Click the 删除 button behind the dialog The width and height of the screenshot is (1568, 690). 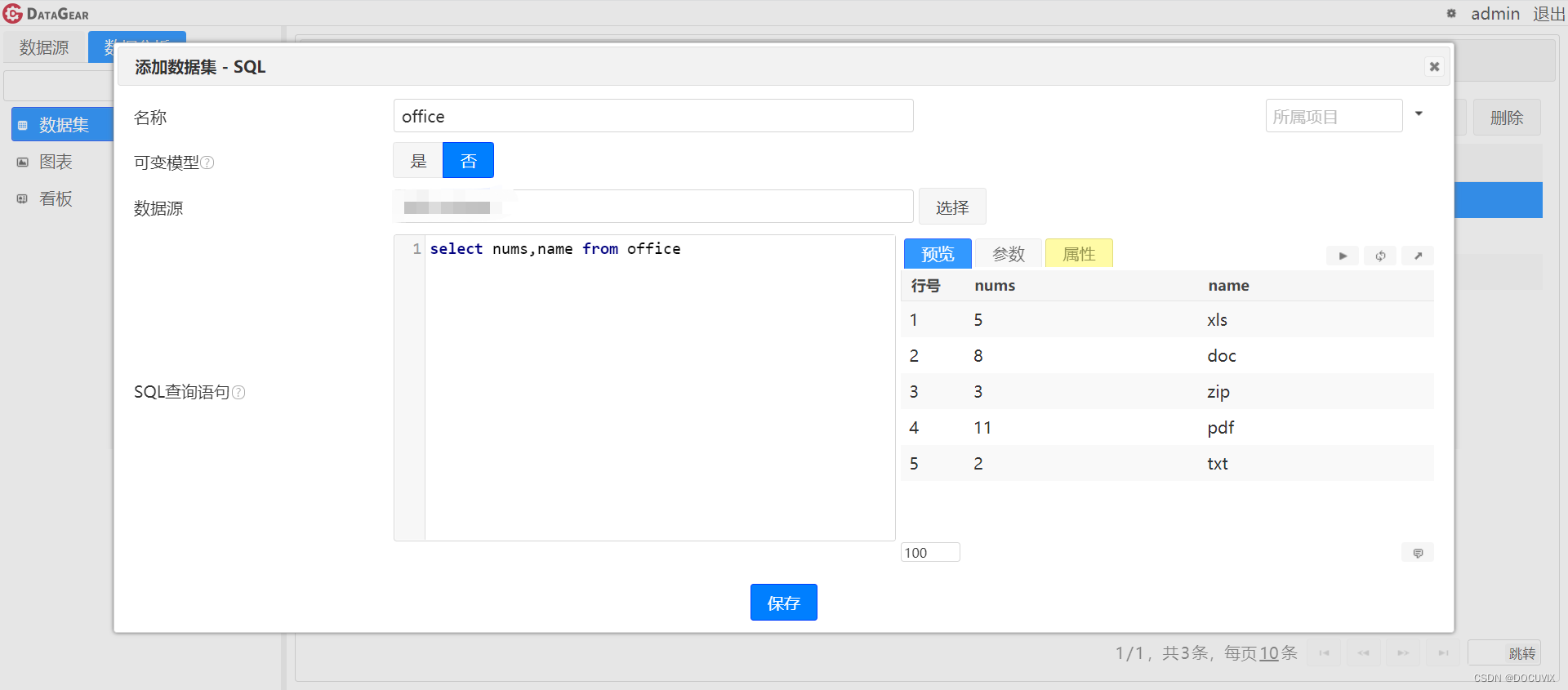tap(1507, 118)
